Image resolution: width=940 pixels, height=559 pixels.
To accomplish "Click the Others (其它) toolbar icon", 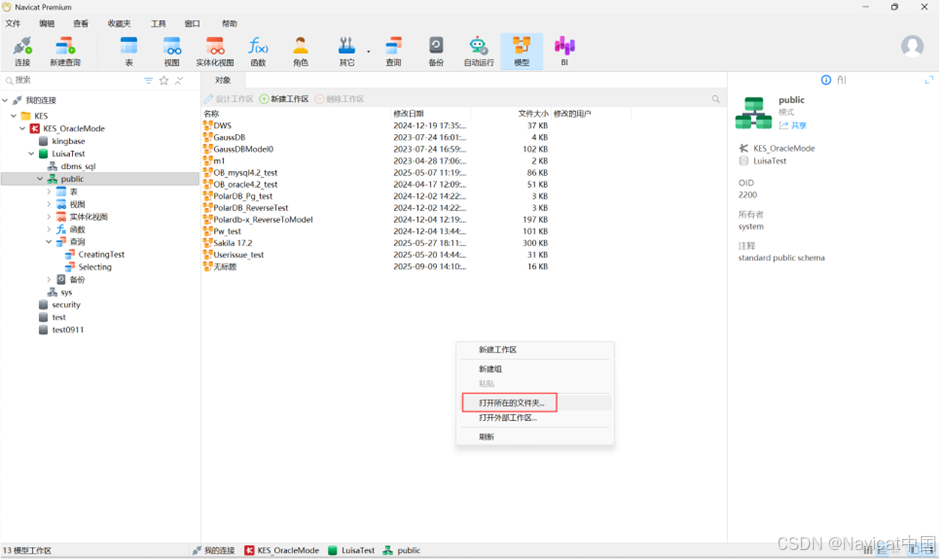I will (347, 52).
